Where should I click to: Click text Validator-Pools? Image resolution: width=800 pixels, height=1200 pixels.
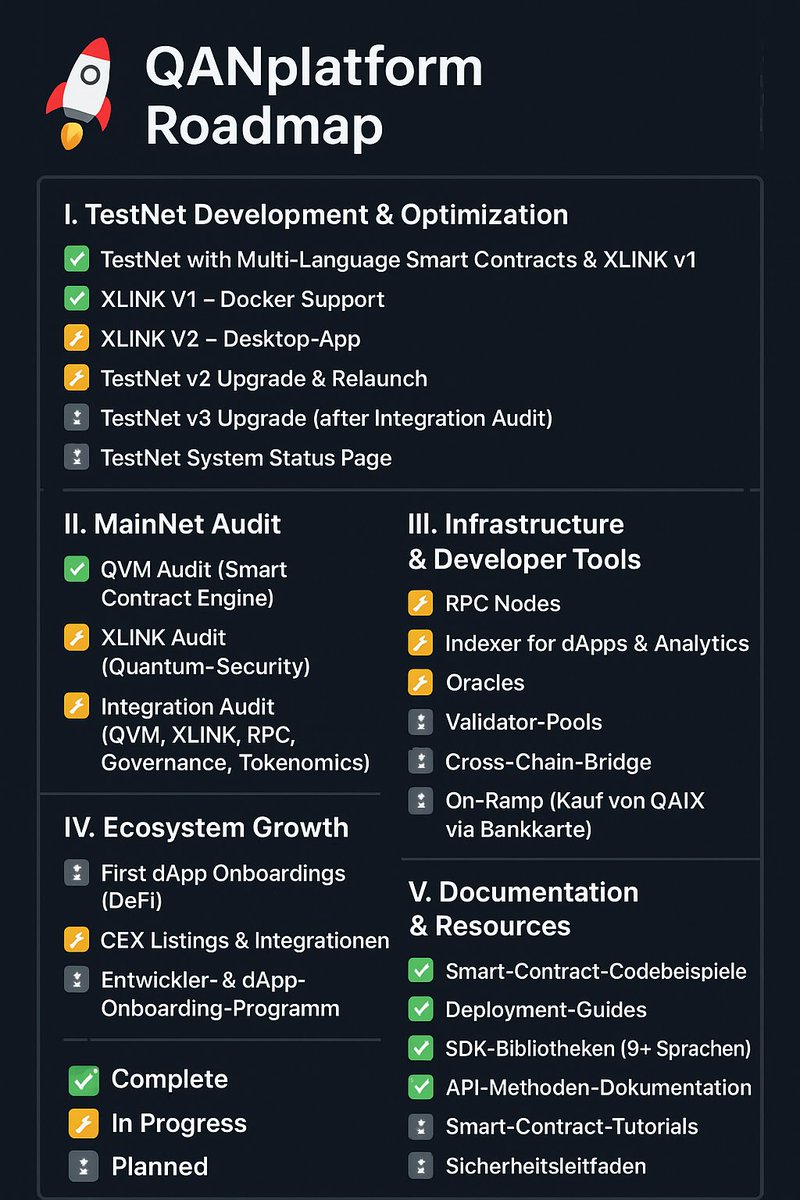pyautogui.click(x=524, y=722)
